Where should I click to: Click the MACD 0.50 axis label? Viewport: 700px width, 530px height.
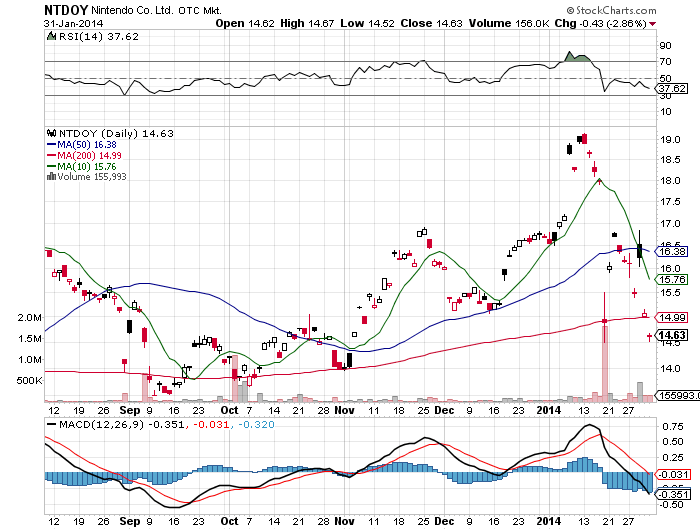[x=673, y=442]
